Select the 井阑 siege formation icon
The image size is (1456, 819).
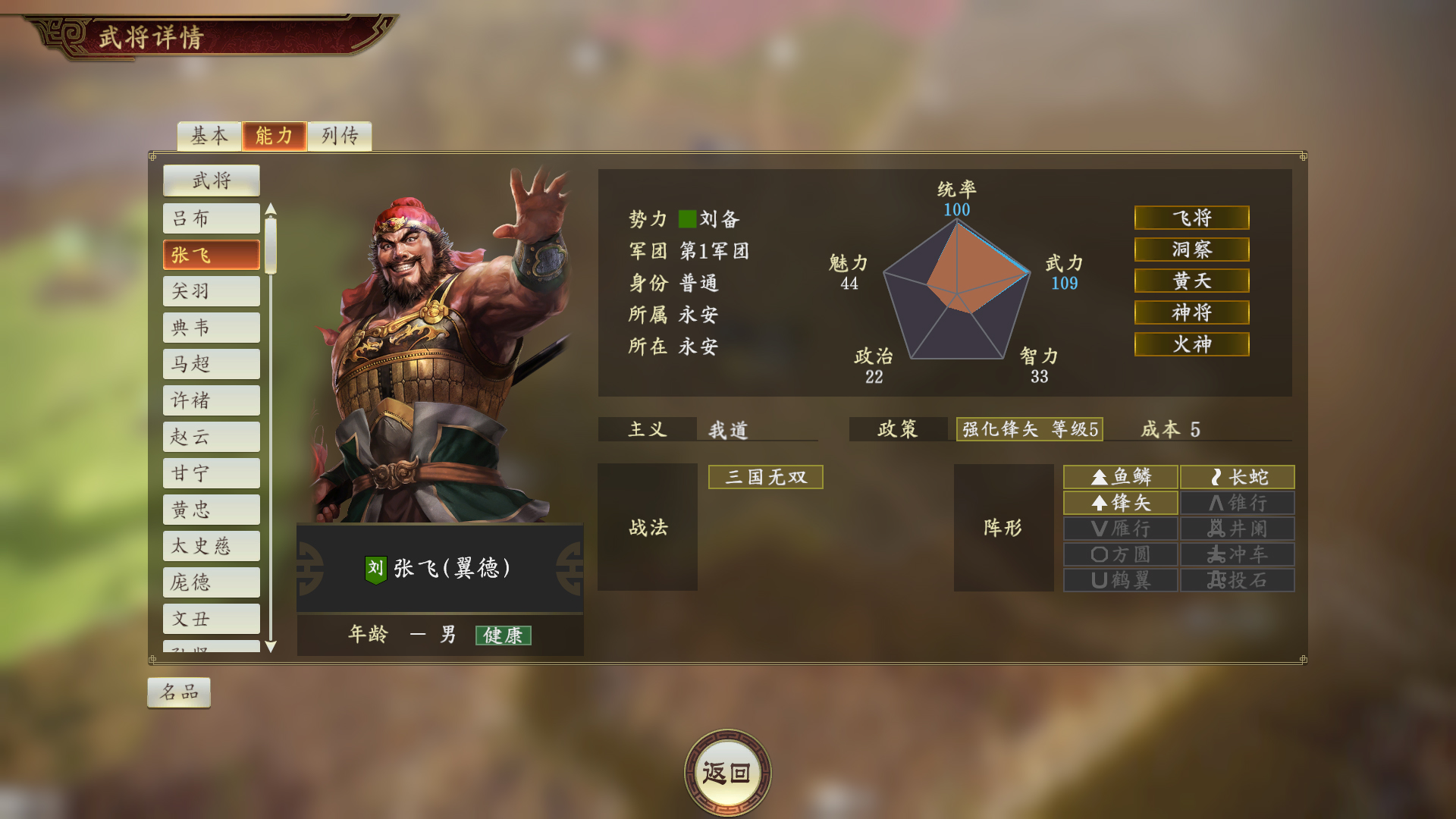(x=1237, y=529)
